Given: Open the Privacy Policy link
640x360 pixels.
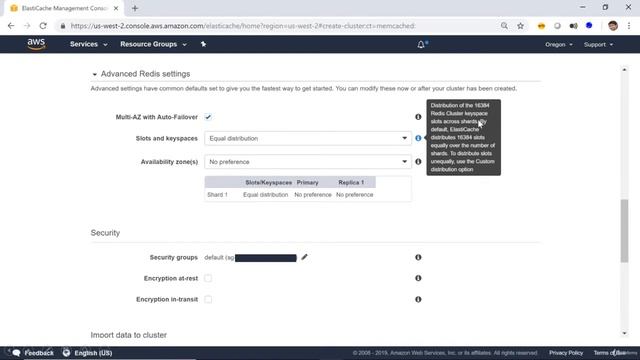Looking at the screenshot, I should coord(566,353).
